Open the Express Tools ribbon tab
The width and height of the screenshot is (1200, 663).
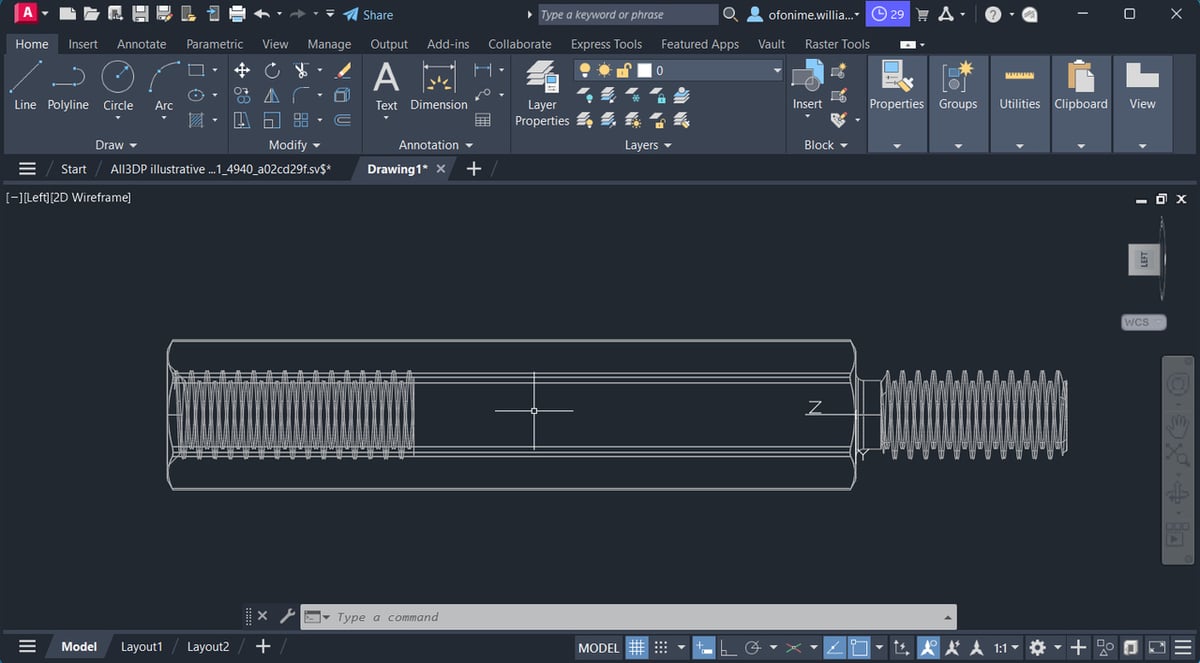click(x=605, y=44)
